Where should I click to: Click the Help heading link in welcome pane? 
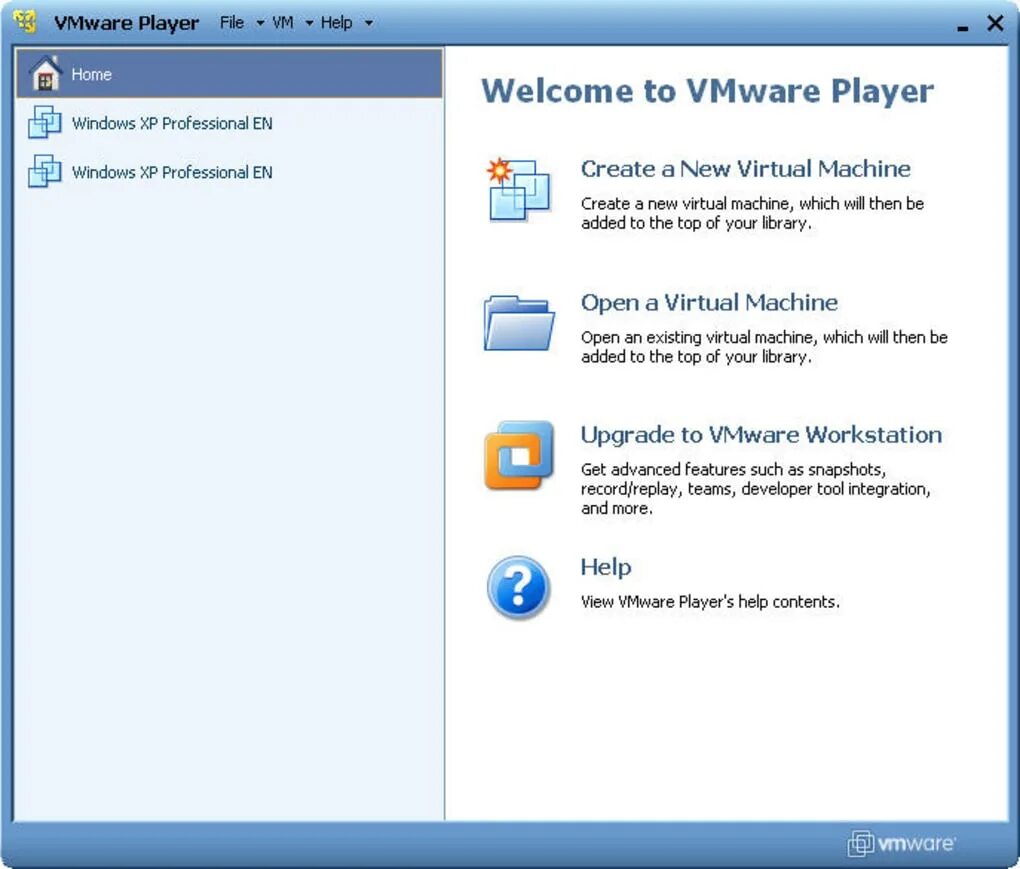click(606, 567)
